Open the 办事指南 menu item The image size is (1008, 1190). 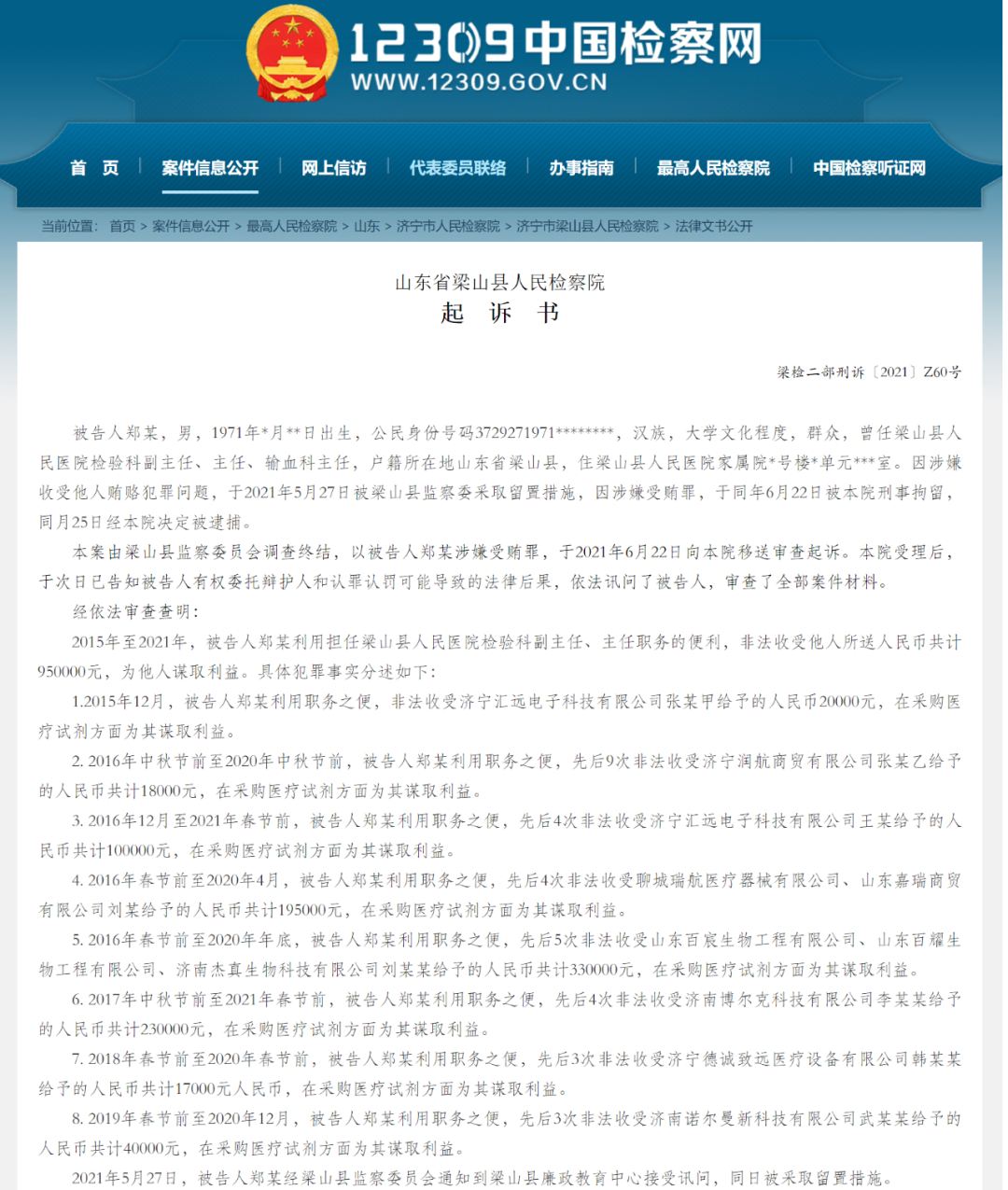581,168
